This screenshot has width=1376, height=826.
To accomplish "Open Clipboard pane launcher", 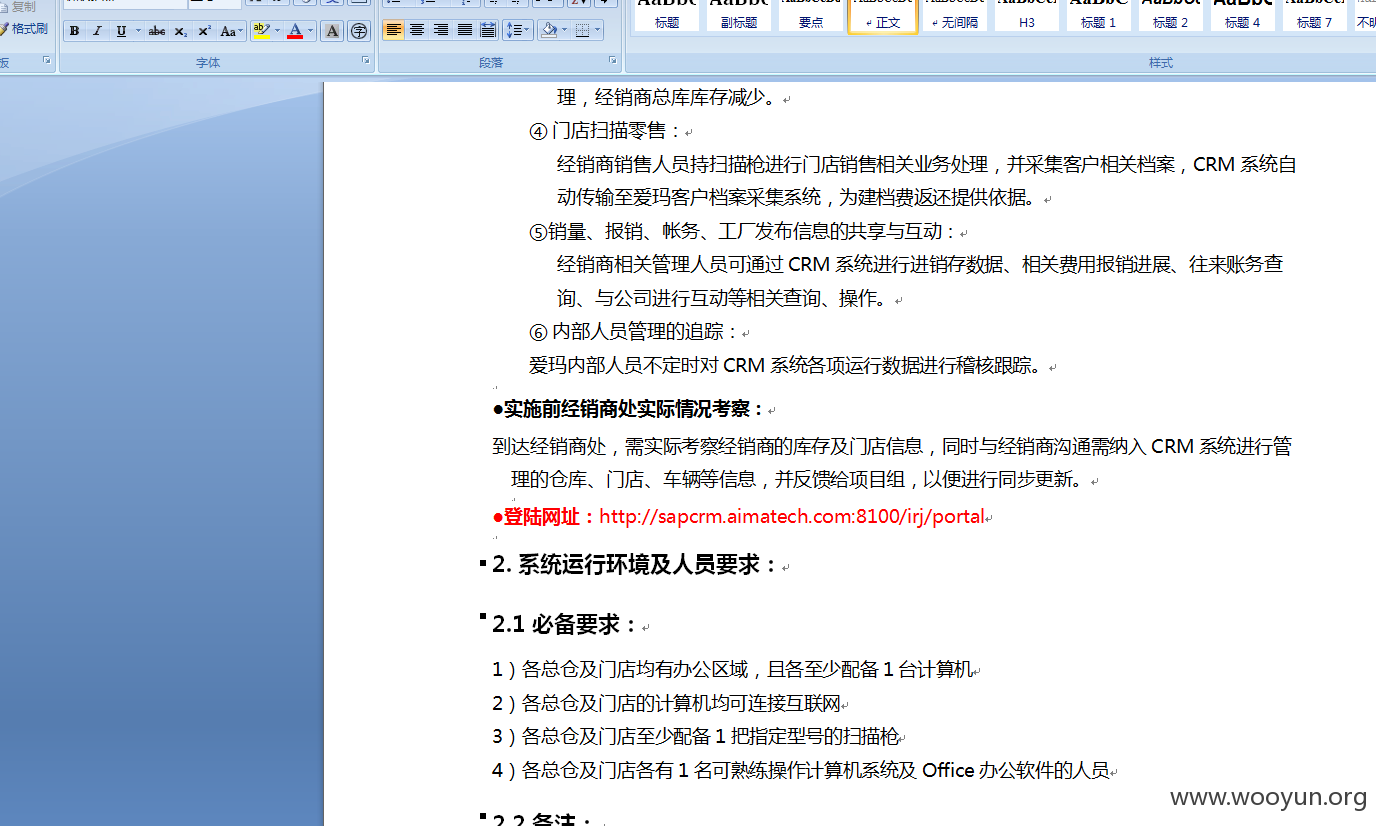I will (47, 61).
